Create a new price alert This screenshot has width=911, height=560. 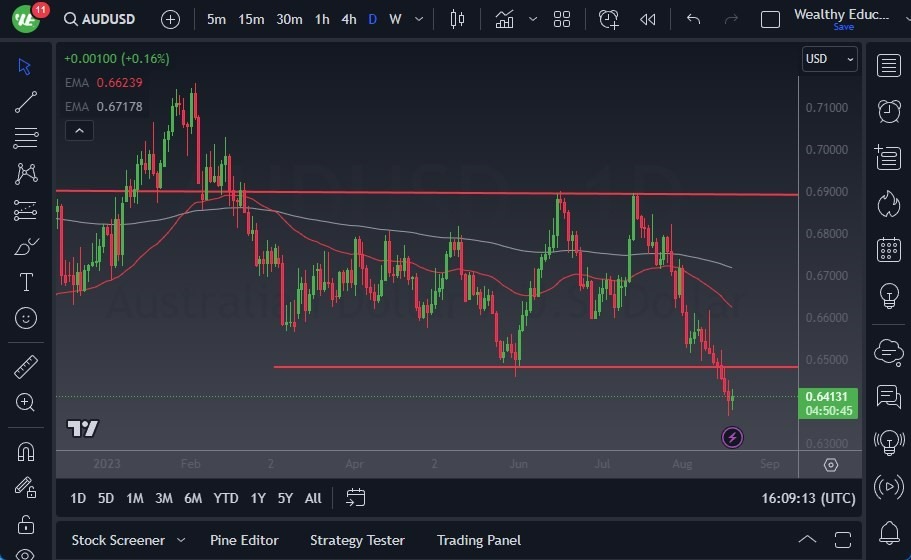608,19
